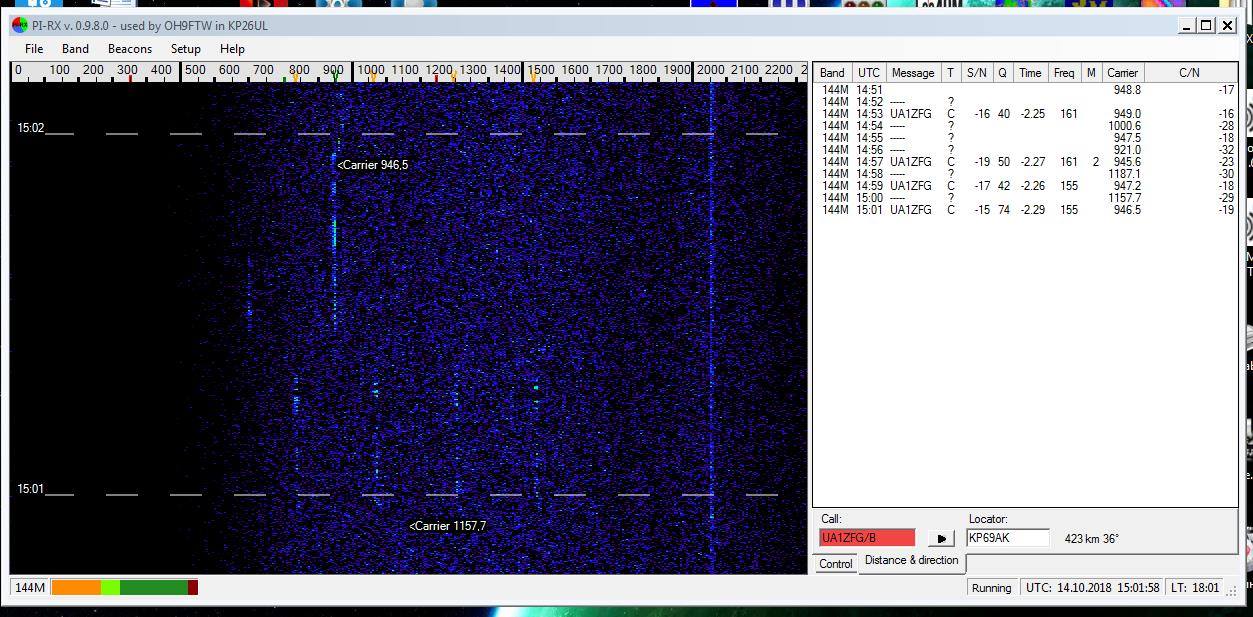Click the 2000 label on the frequency scale
Viewport: 1253px width, 617px height.
point(711,71)
